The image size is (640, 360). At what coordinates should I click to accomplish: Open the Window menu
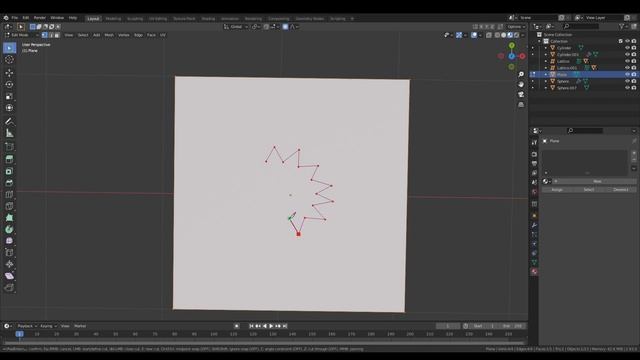[x=57, y=18]
